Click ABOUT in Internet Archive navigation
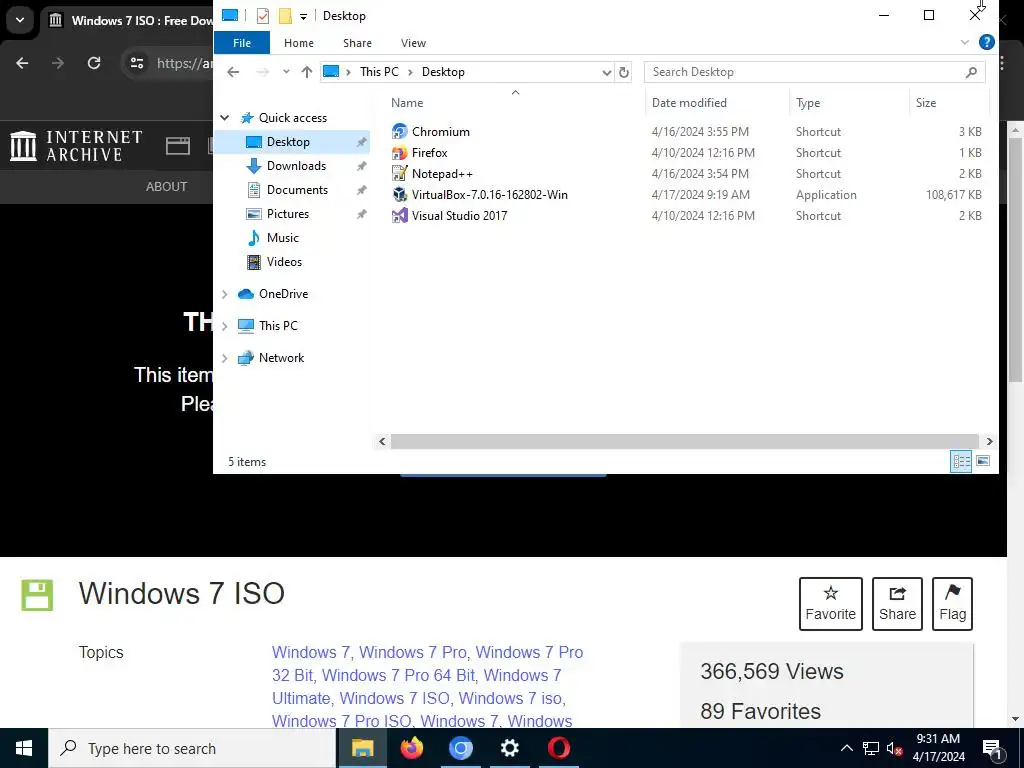This screenshot has height=768, width=1024. pos(166,187)
